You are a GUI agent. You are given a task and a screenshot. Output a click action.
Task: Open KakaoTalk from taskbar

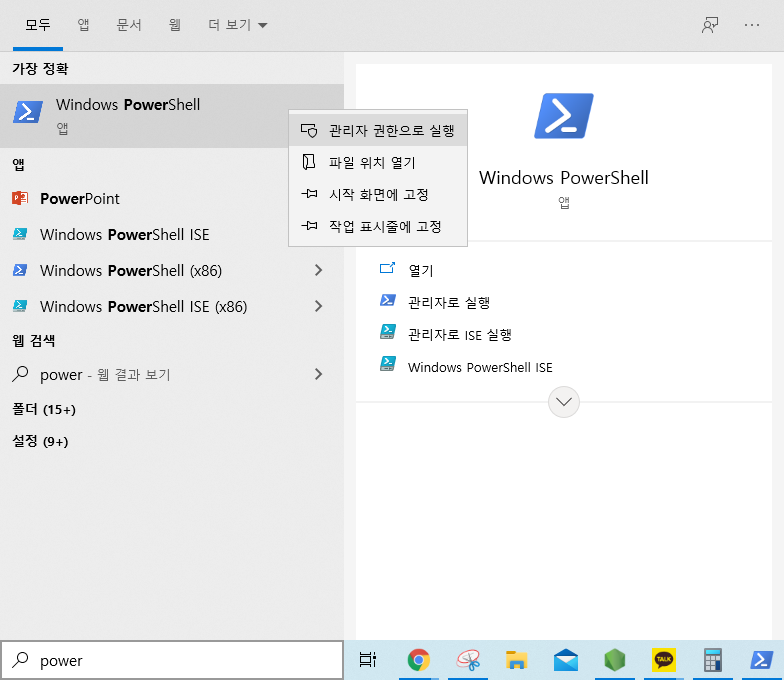point(664,660)
